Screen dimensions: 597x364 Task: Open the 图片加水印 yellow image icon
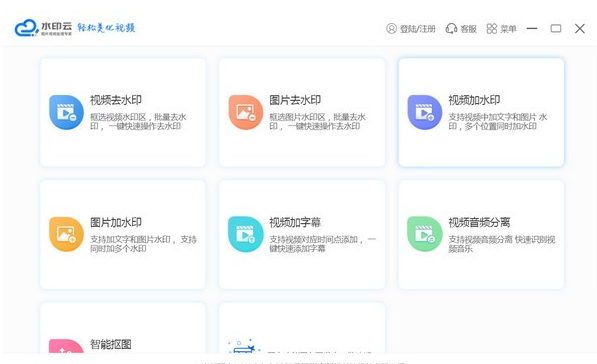point(66,234)
